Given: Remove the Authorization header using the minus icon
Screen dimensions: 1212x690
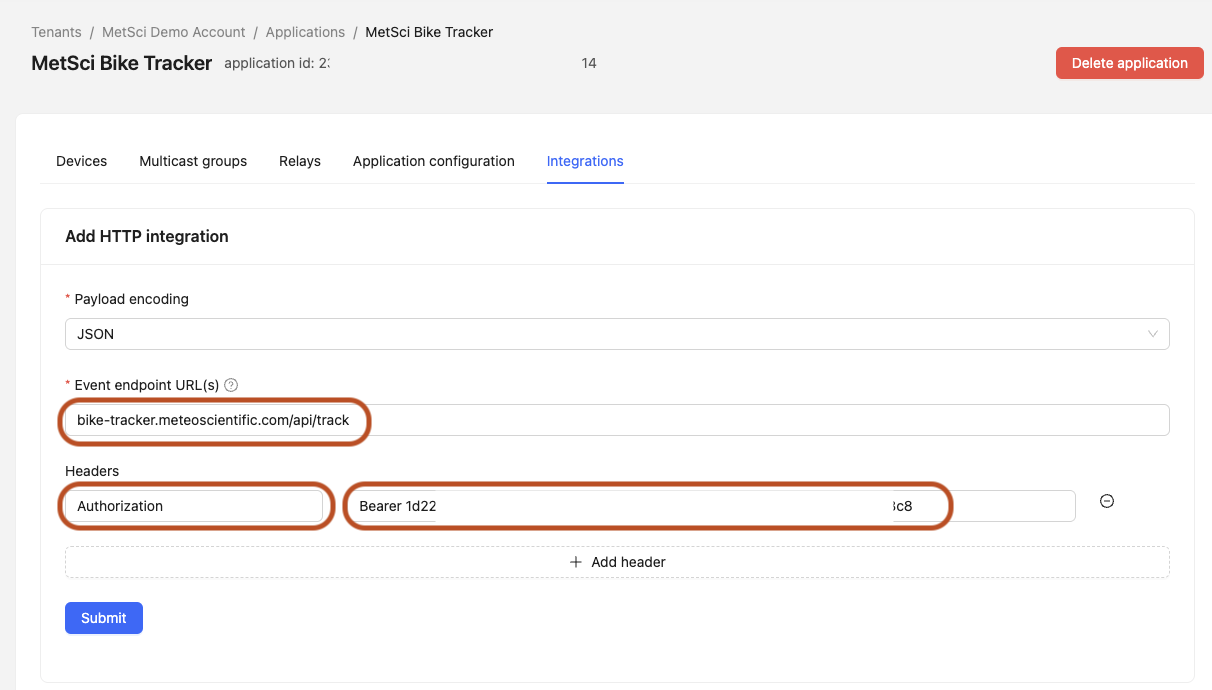Looking at the screenshot, I should click(x=1106, y=501).
